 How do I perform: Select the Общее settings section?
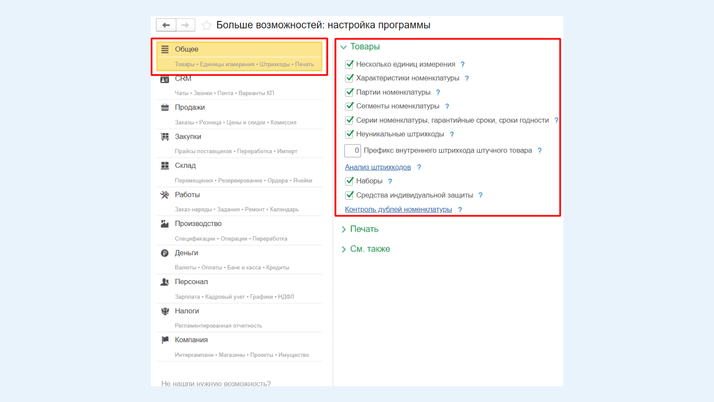[240, 56]
